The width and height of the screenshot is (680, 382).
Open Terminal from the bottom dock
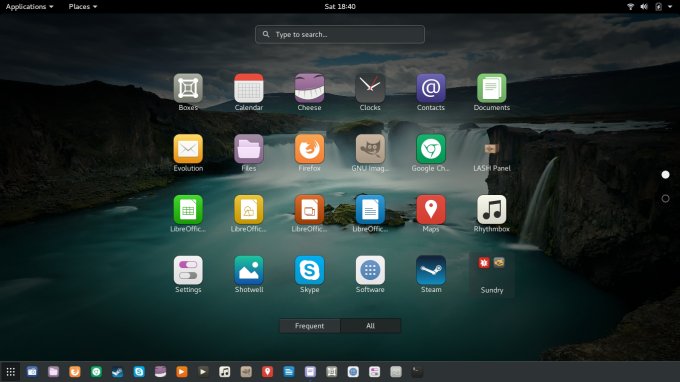coord(417,372)
